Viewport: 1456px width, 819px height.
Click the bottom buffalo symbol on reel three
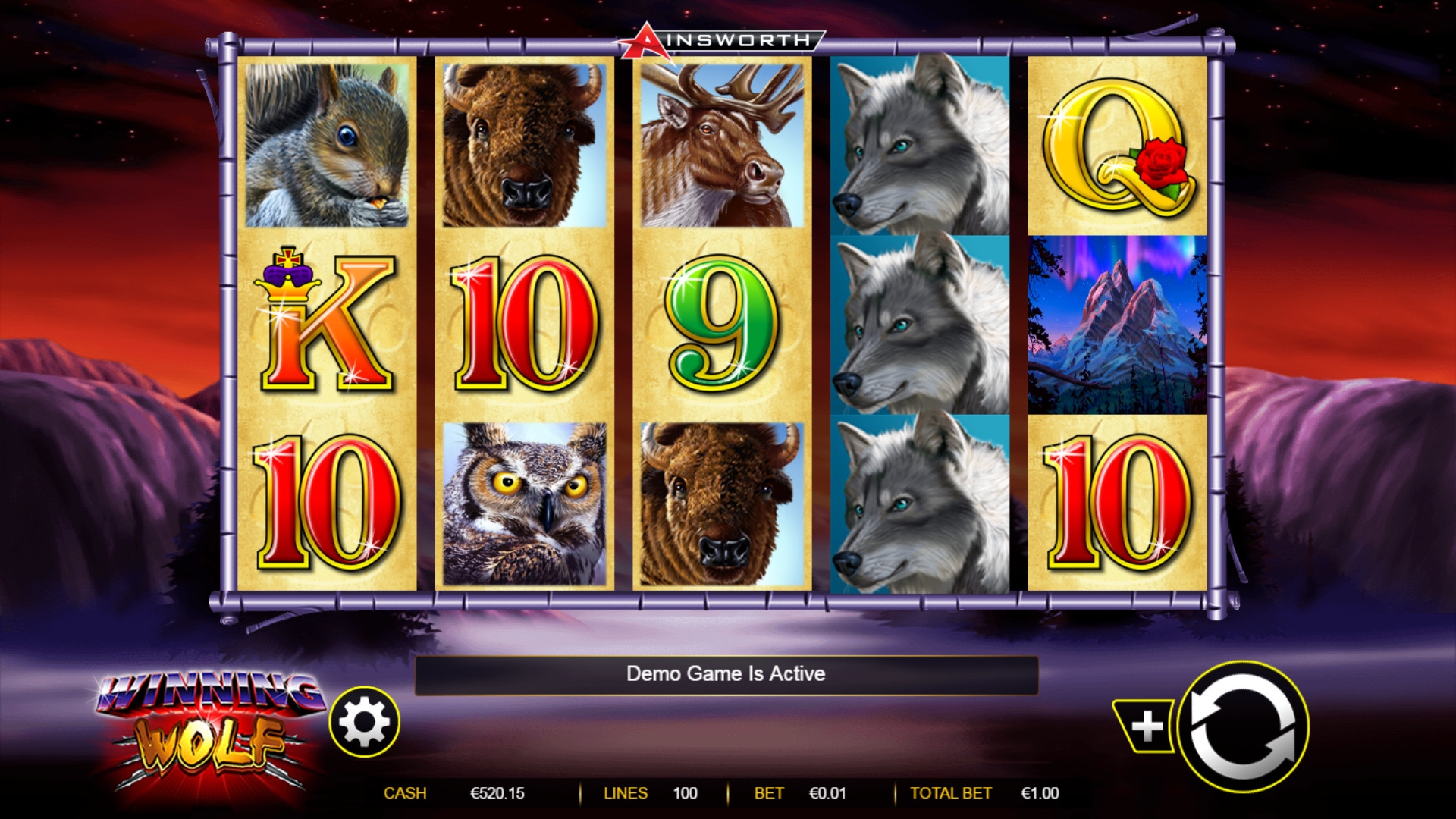pyautogui.click(x=722, y=504)
